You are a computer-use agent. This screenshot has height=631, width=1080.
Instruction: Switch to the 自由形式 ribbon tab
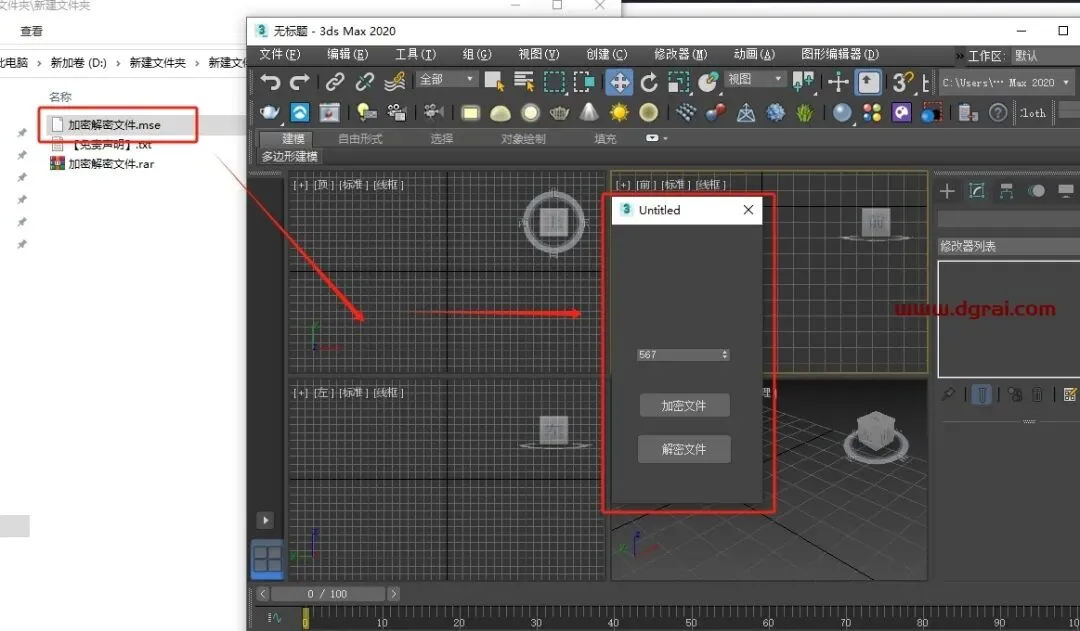click(360, 139)
